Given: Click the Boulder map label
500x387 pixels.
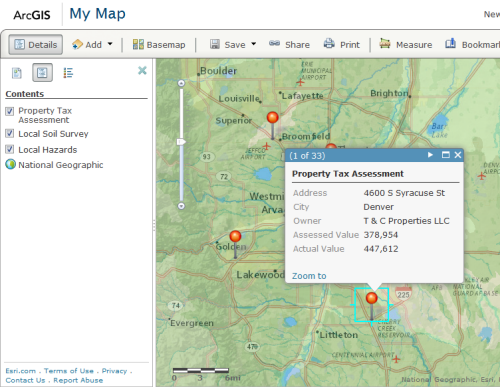Looking at the screenshot, I should [218, 71].
